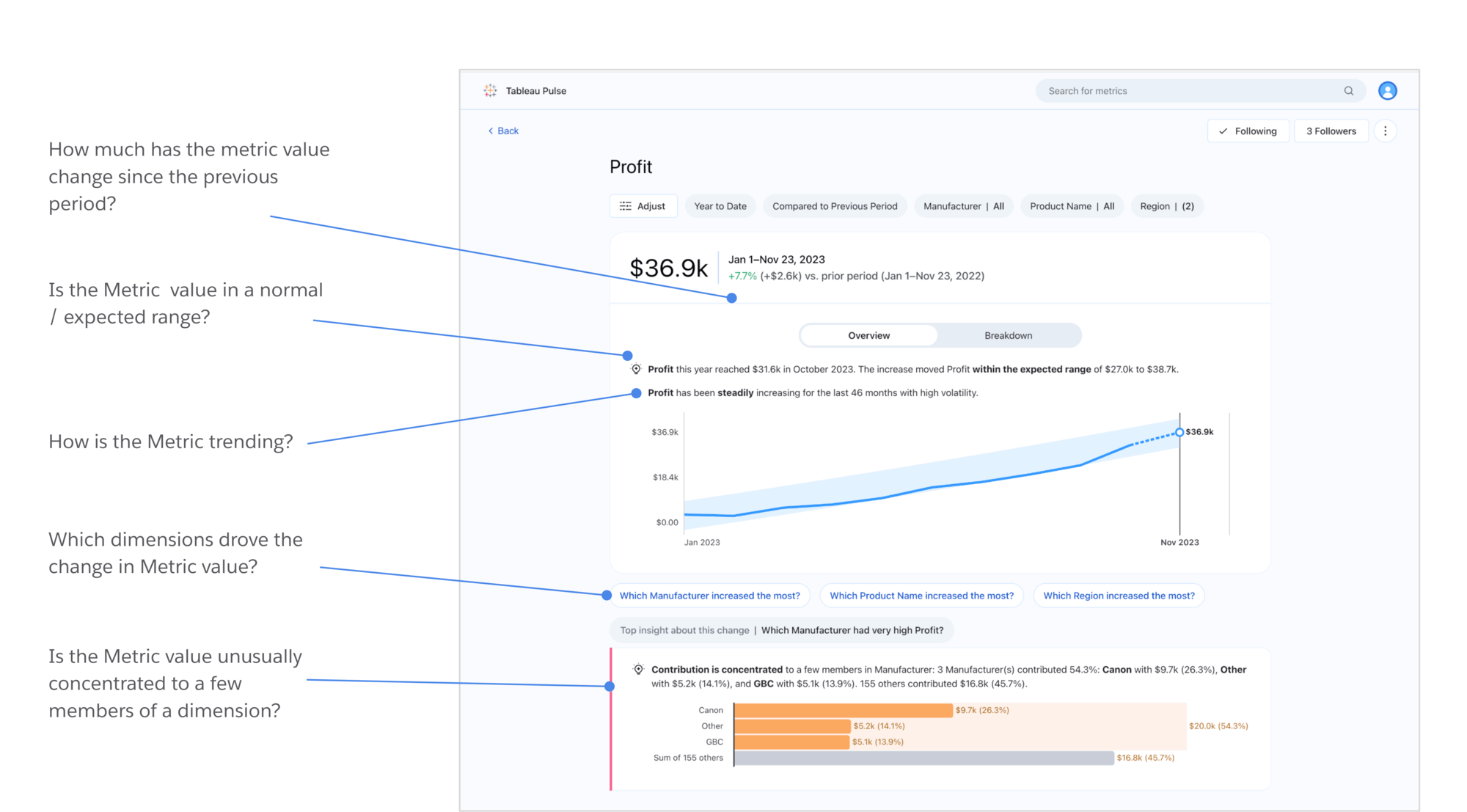Expand the Region filter dropdown

[x=1168, y=206]
